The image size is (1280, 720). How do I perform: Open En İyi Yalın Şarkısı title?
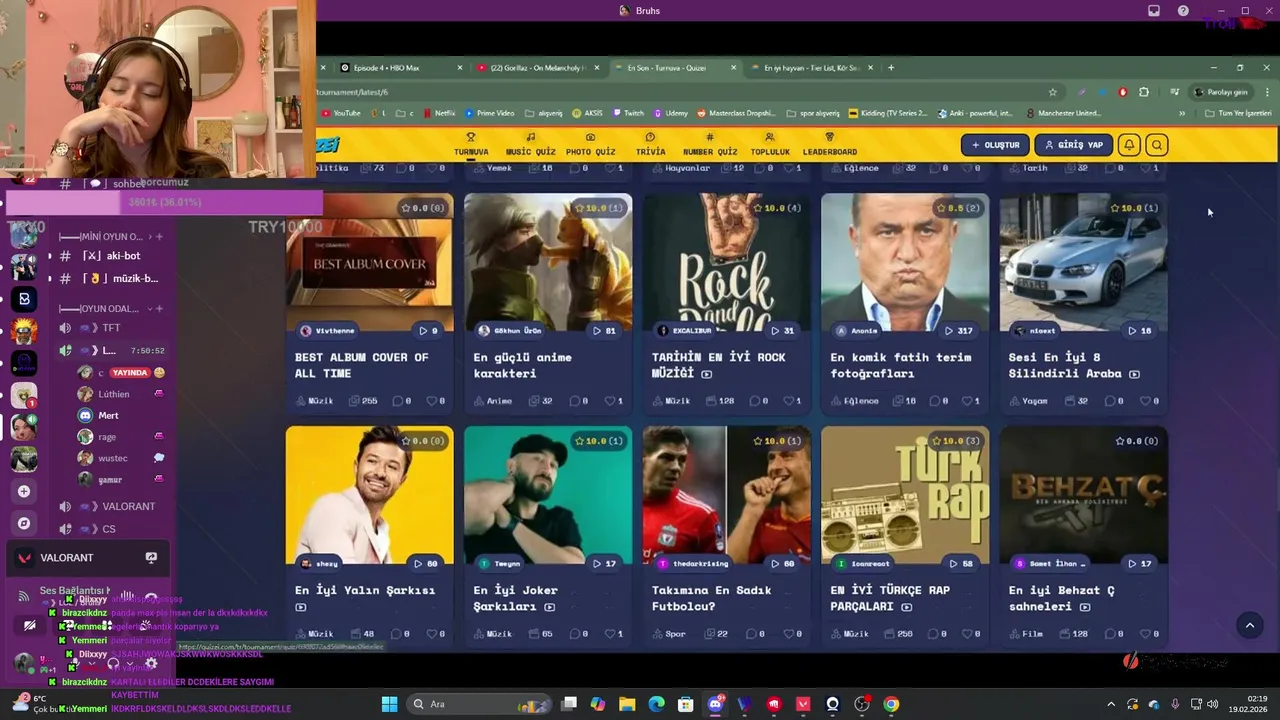[x=365, y=590]
